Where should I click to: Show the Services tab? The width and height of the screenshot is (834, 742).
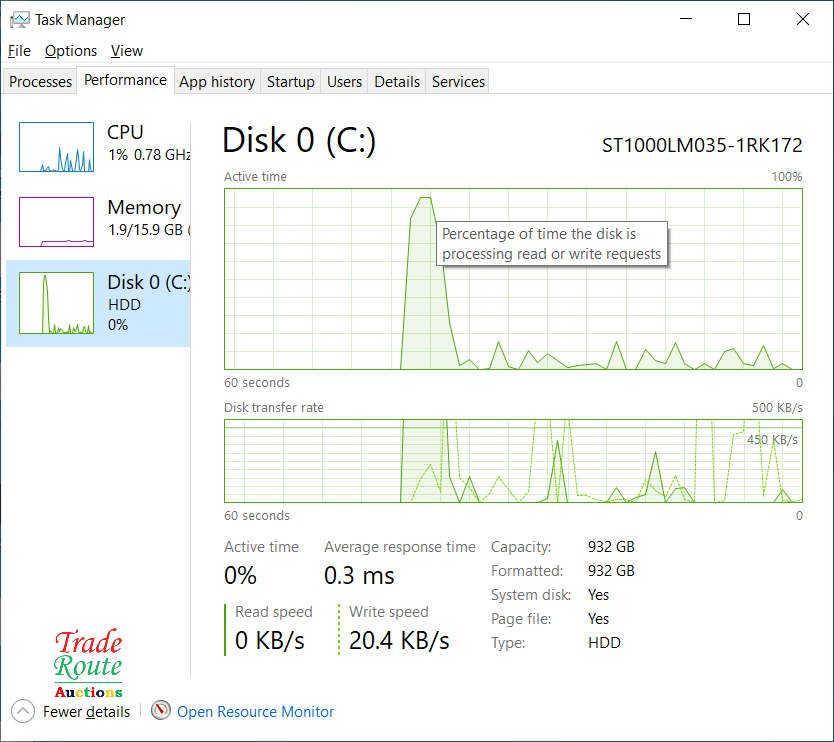click(x=458, y=82)
